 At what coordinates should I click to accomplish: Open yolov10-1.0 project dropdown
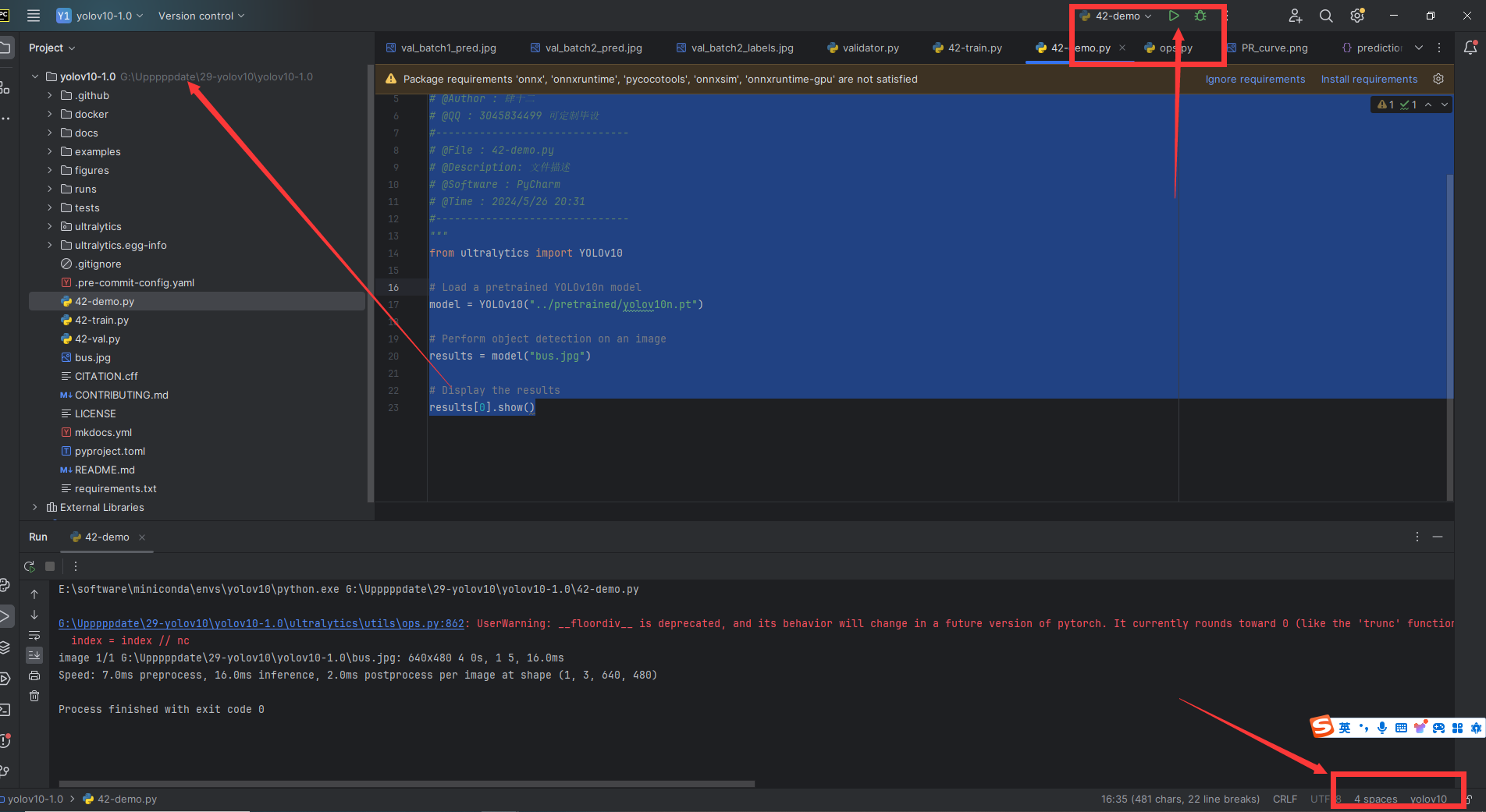tap(100, 16)
